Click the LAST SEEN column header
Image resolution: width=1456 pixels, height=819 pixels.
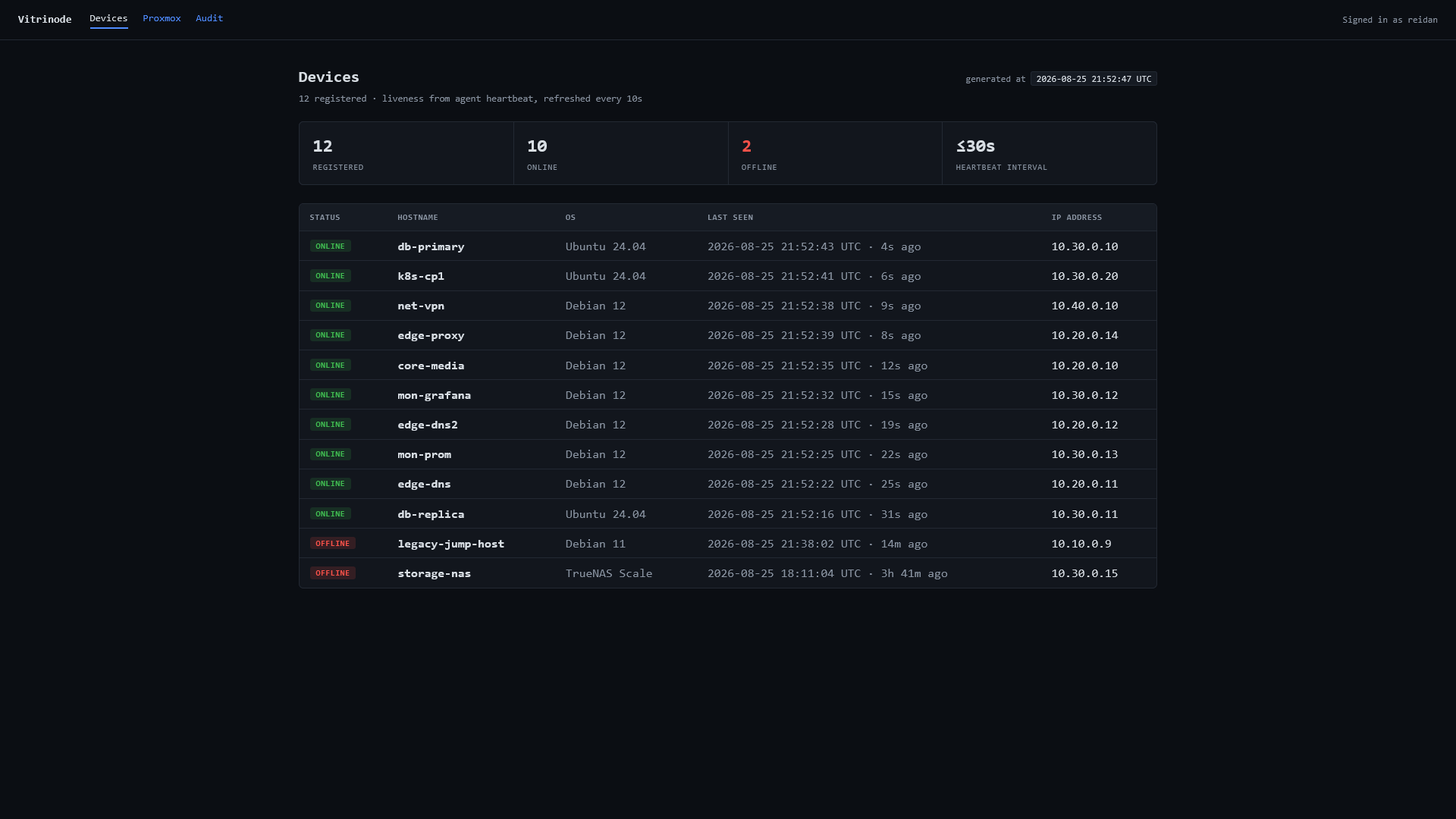coord(730,218)
